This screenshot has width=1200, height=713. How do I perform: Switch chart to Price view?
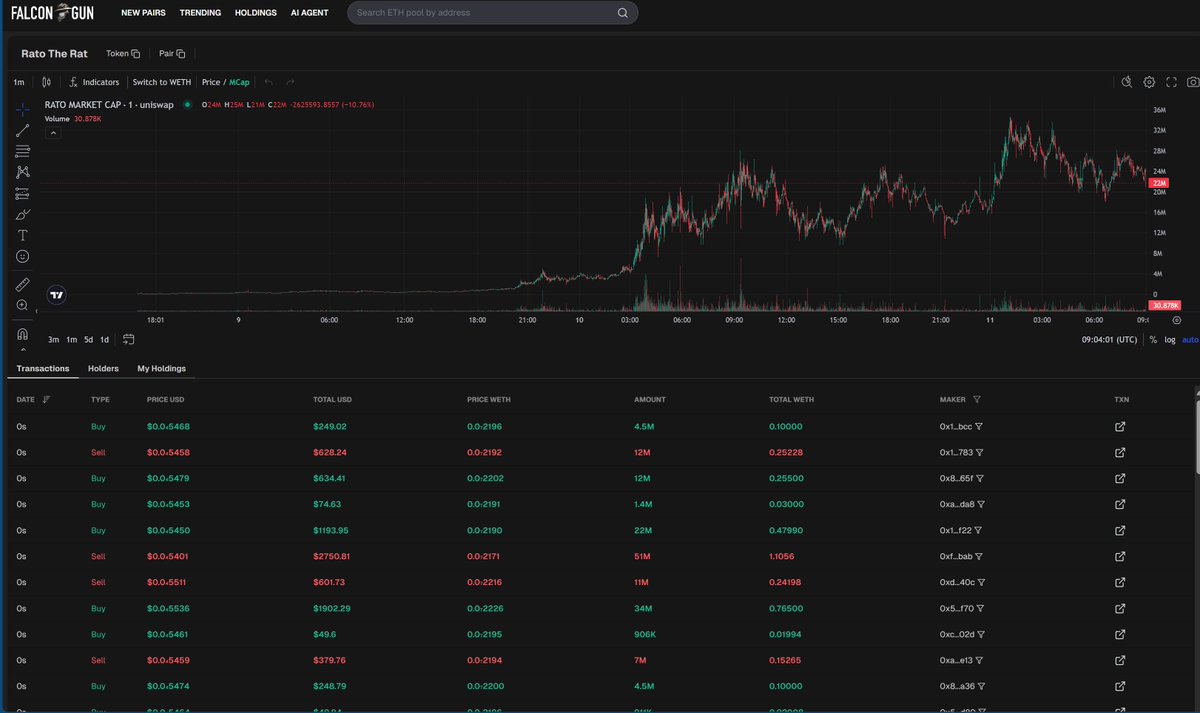210,82
